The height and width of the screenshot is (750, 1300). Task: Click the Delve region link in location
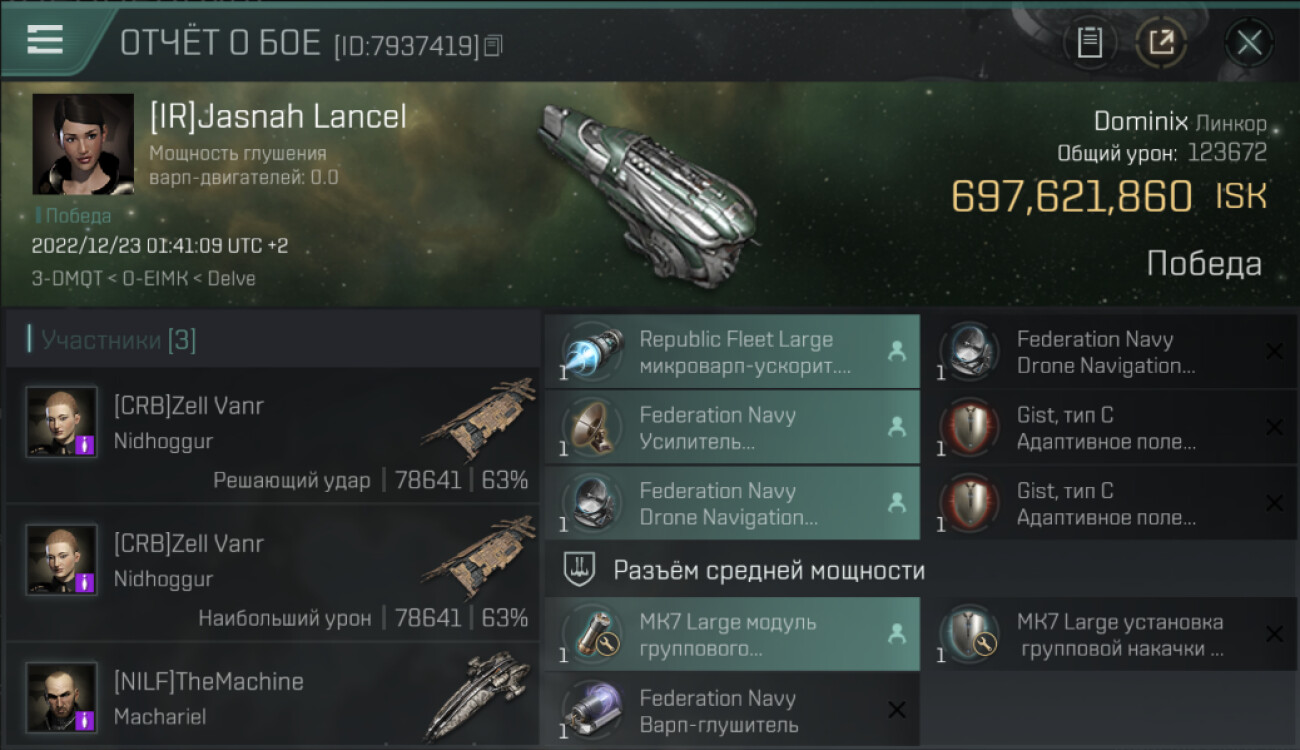tap(231, 279)
